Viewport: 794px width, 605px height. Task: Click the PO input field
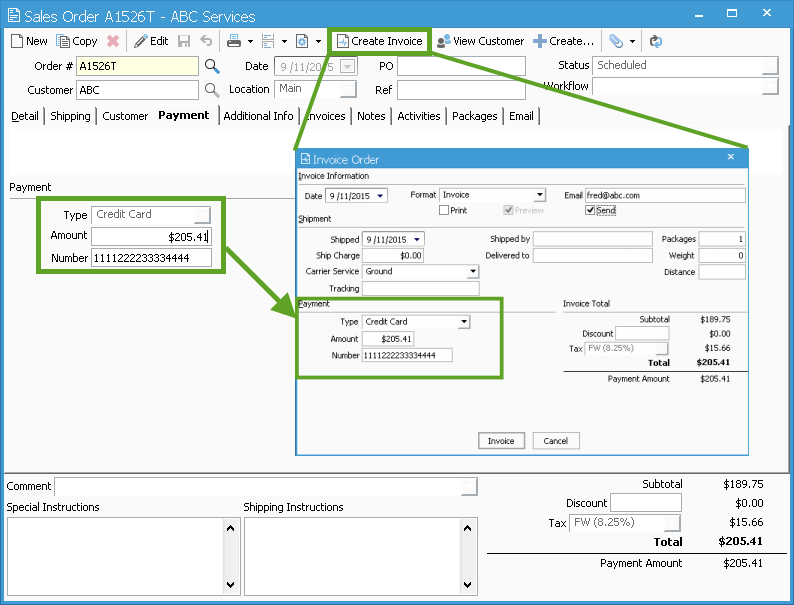461,66
